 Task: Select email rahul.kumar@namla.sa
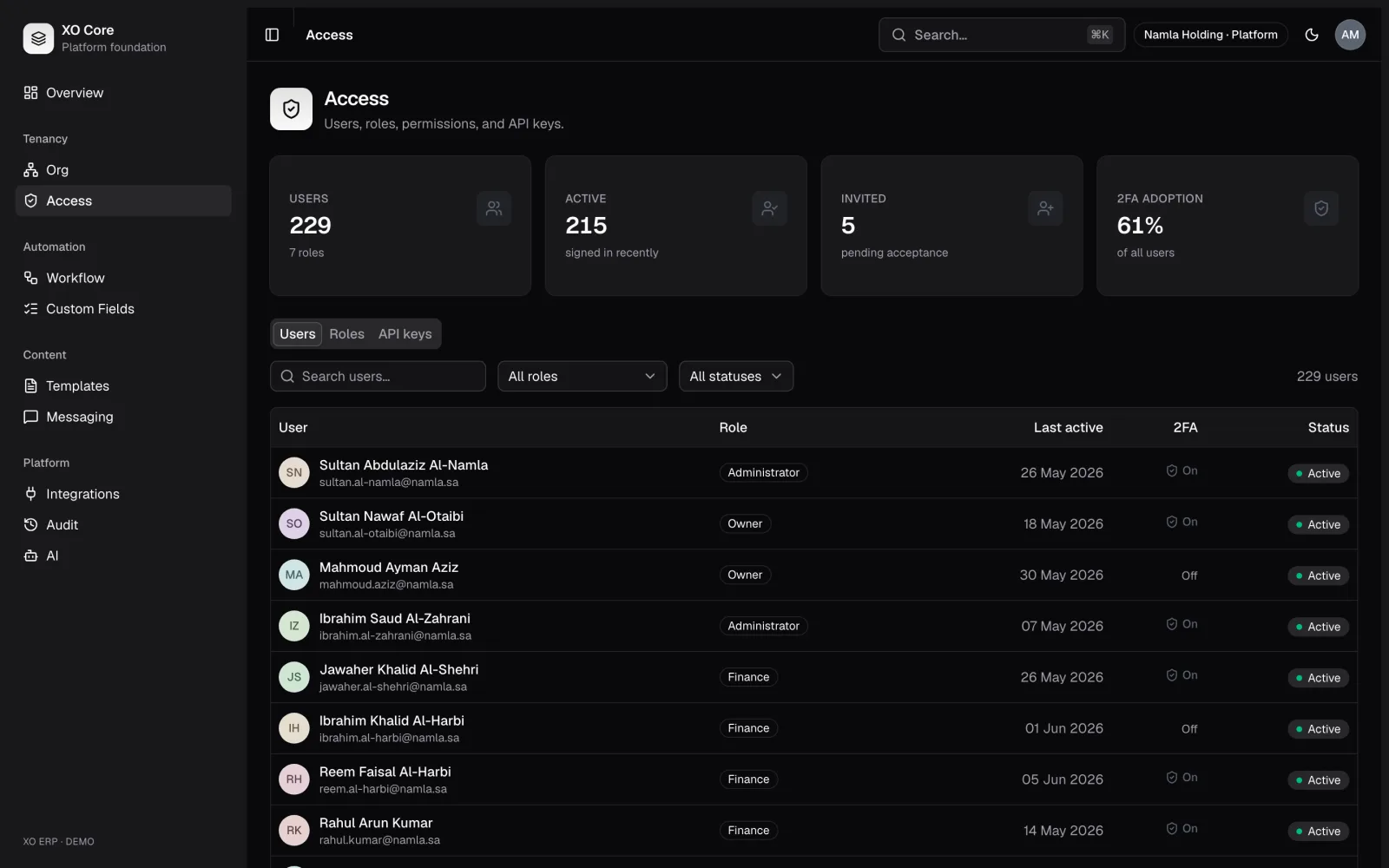[379, 840]
